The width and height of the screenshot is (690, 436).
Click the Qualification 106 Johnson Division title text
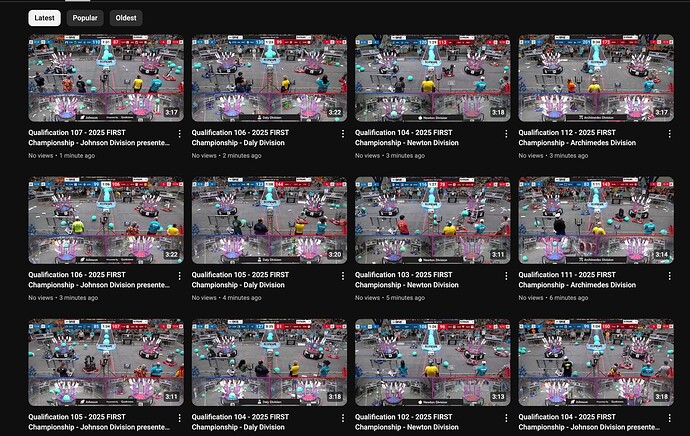[99, 280]
